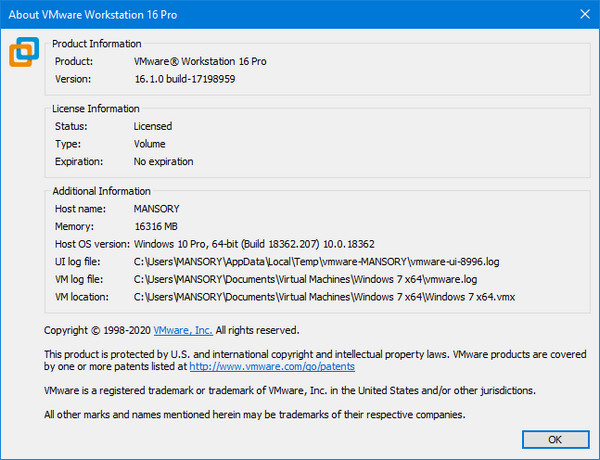The width and height of the screenshot is (600, 460).
Task: Click the No expiration value
Action: point(163,161)
